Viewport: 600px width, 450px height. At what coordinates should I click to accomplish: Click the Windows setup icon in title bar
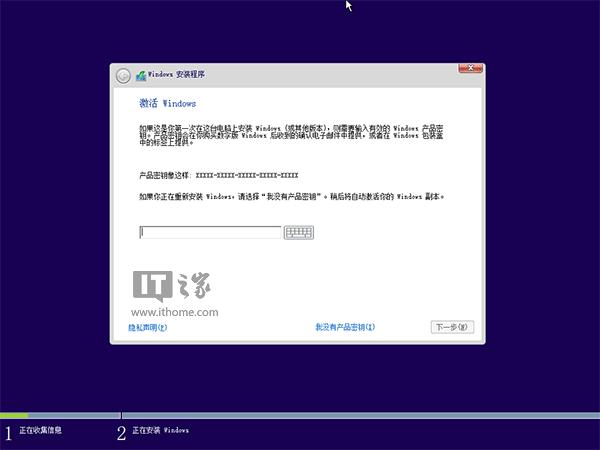point(141,75)
